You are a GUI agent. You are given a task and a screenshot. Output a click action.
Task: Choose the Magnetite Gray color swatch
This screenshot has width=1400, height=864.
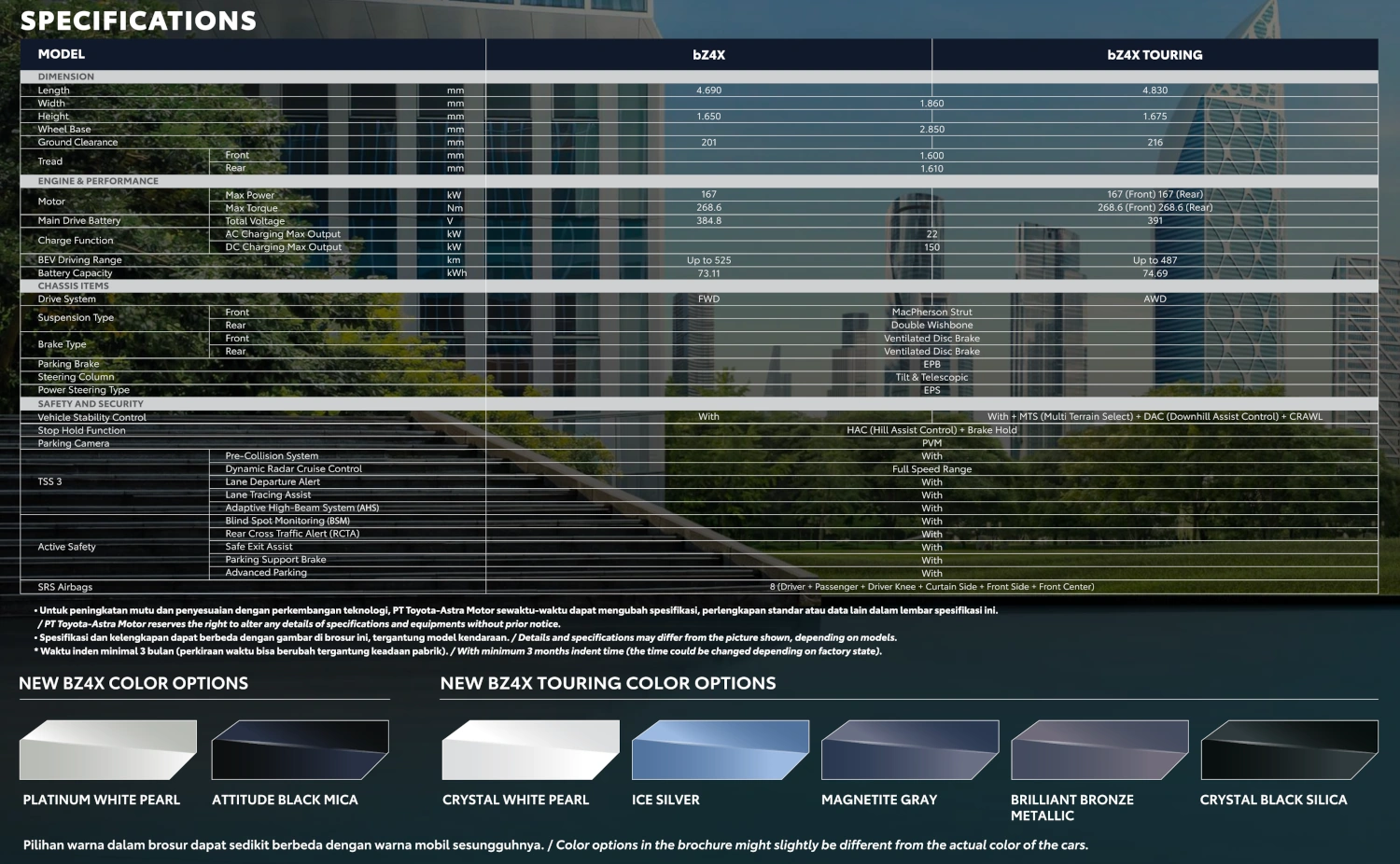pyautogui.click(x=910, y=749)
